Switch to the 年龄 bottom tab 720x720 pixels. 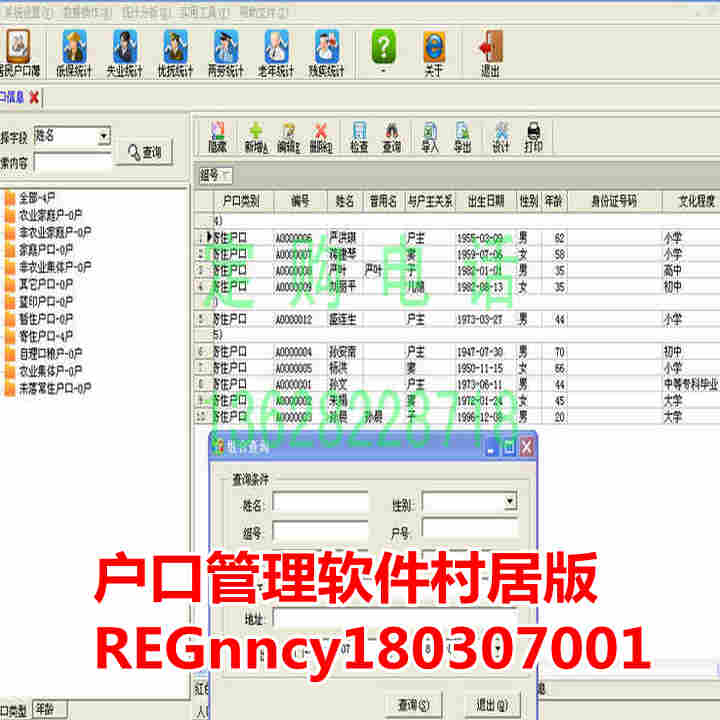(51, 709)
